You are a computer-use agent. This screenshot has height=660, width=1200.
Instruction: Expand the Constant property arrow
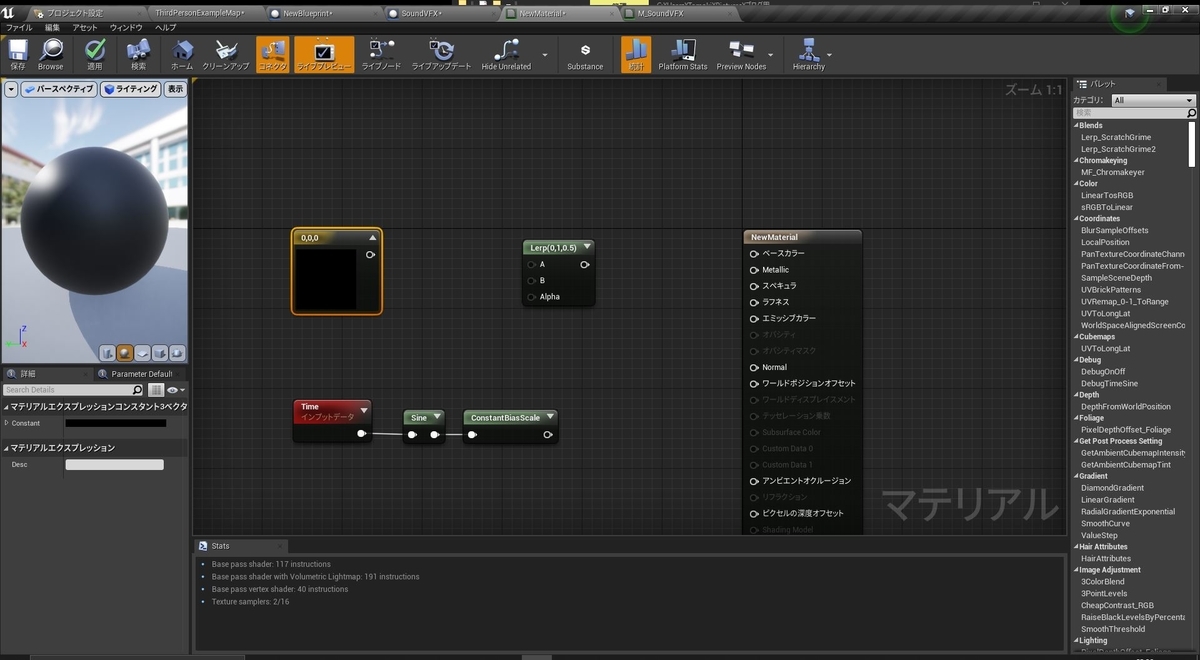pyautogui.click(x=7, y=423)
